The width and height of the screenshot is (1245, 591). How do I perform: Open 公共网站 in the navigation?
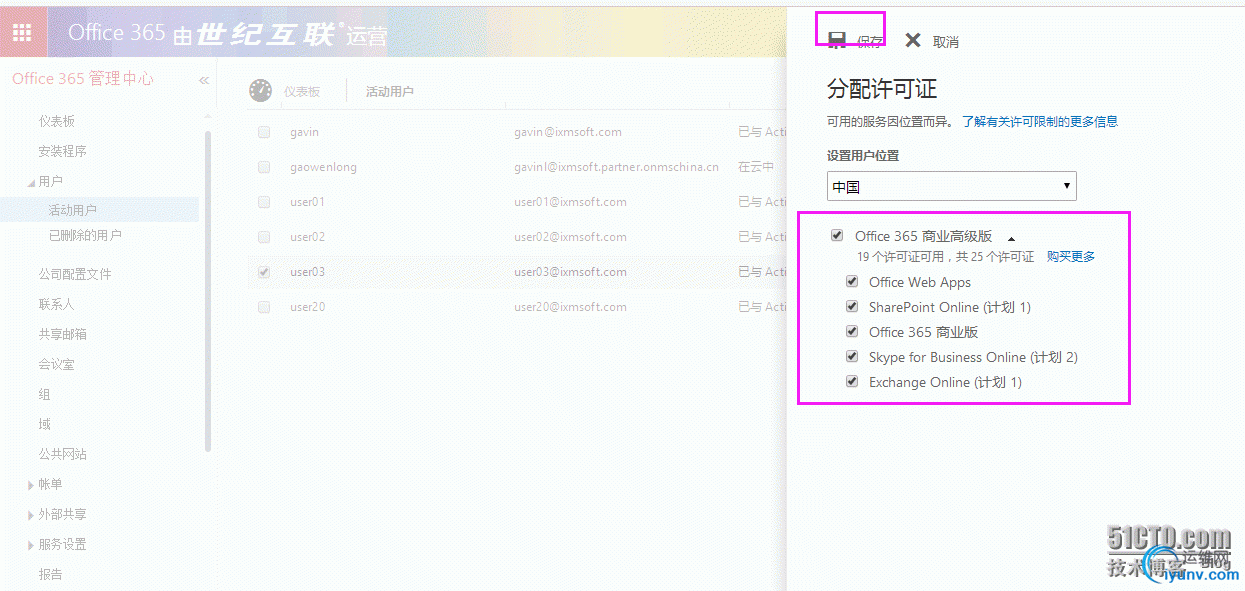62,454
